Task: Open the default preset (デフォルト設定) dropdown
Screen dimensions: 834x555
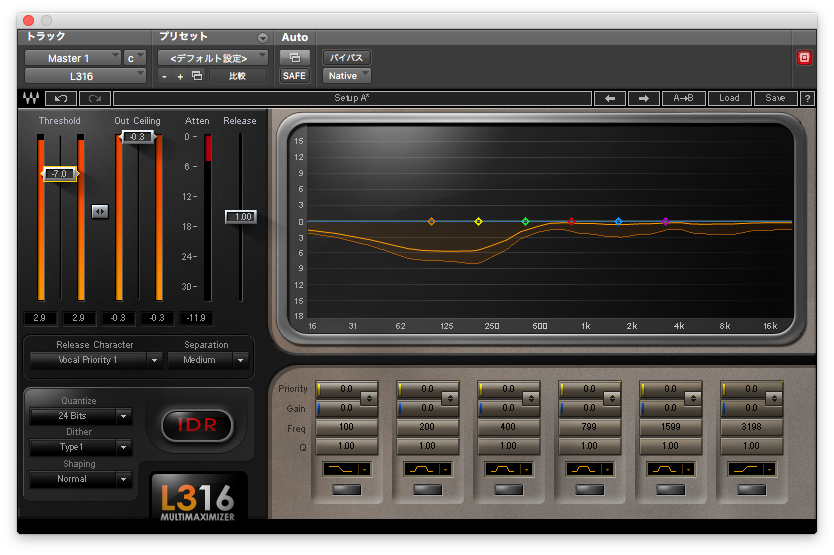Action: pyautogui.click(x=213, y=58)
